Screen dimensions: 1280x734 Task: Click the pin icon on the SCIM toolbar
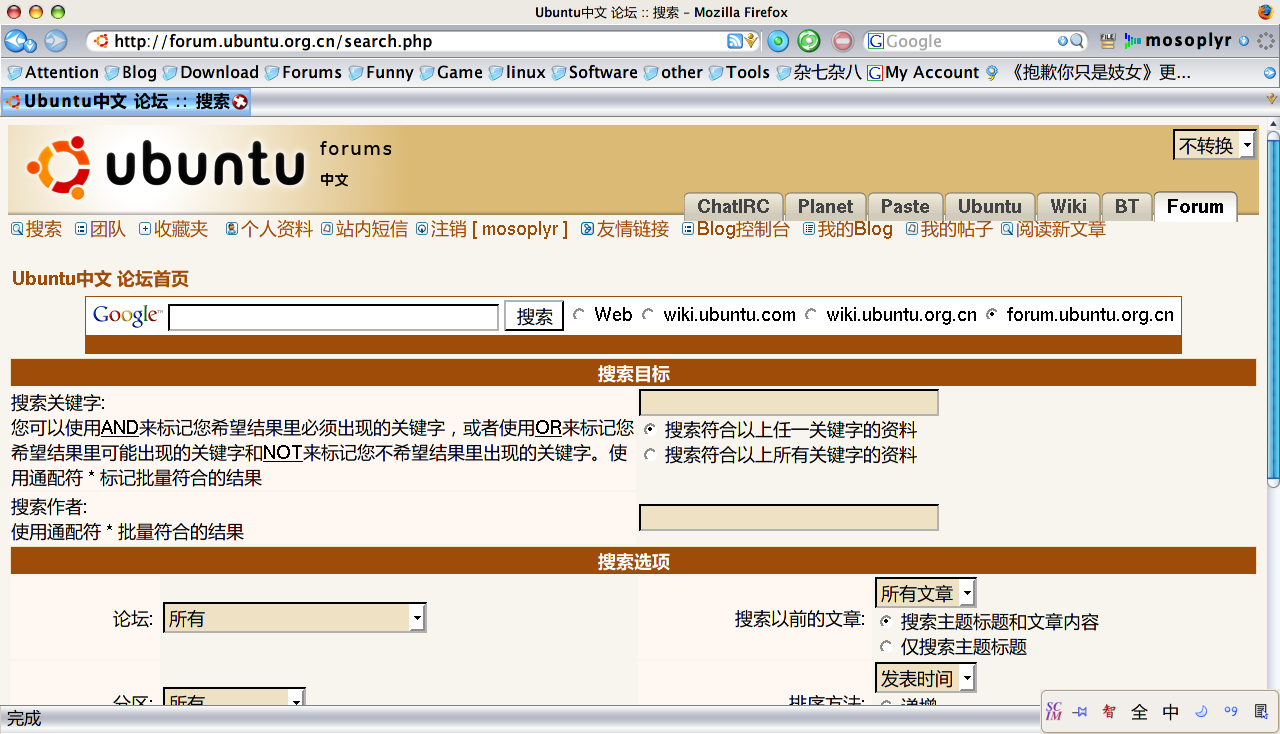1080,712
